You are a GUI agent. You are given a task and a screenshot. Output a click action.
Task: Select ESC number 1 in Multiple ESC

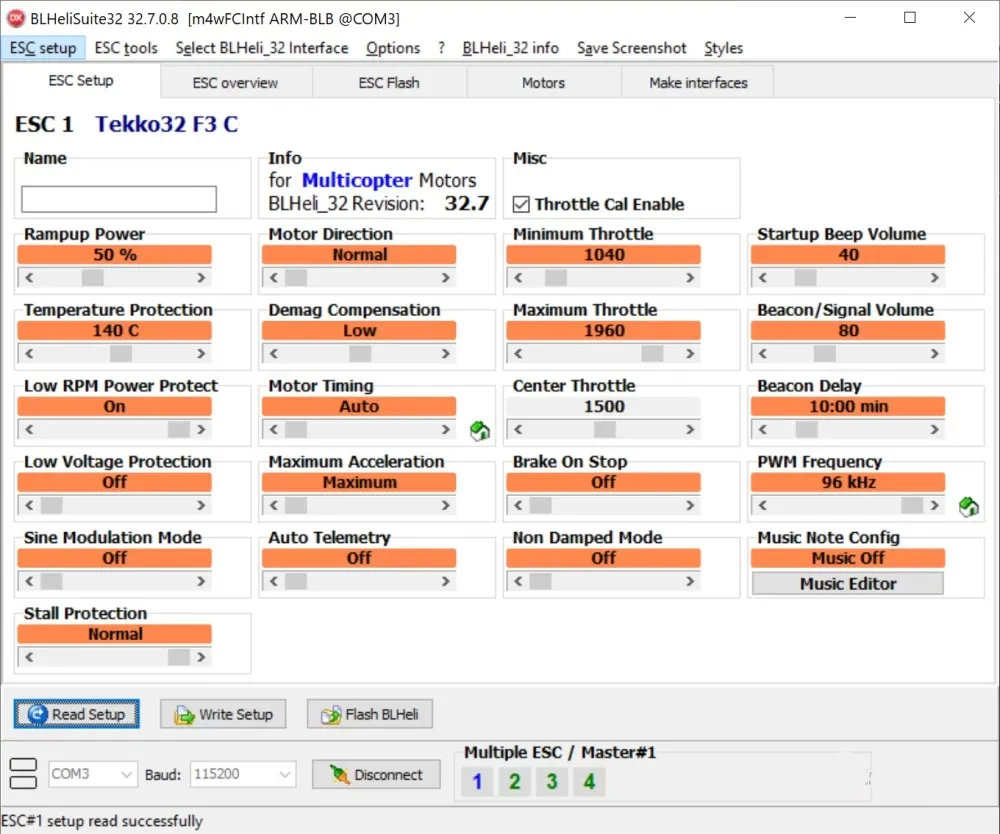[x=477, y=781]
